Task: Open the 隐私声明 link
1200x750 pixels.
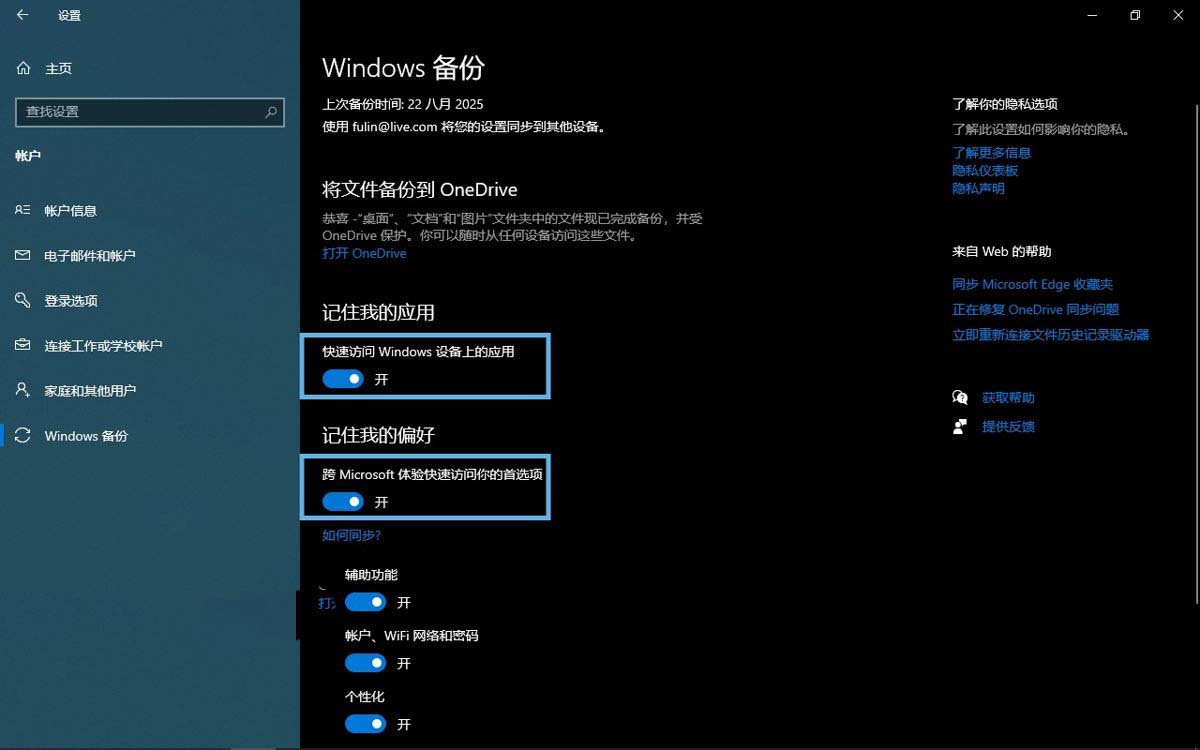Action: pos(978,188)
